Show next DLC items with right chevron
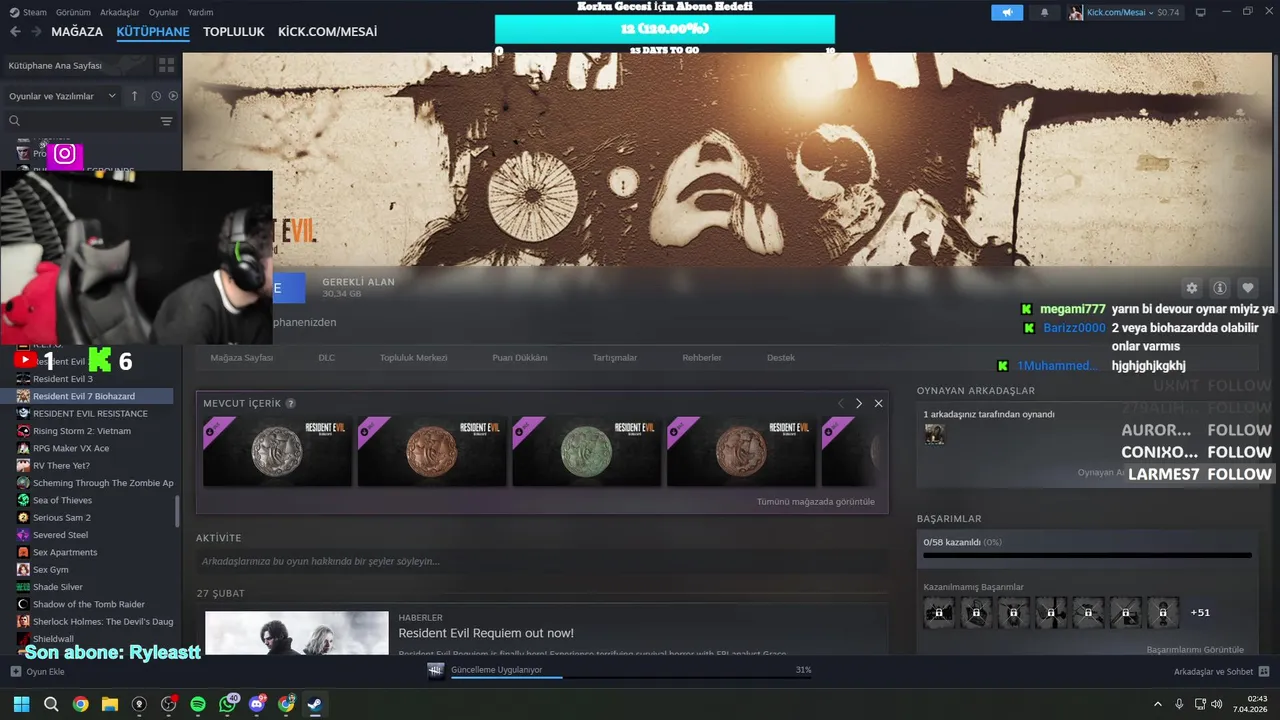This screenshot has width=1280, height=720. point(858,403)
